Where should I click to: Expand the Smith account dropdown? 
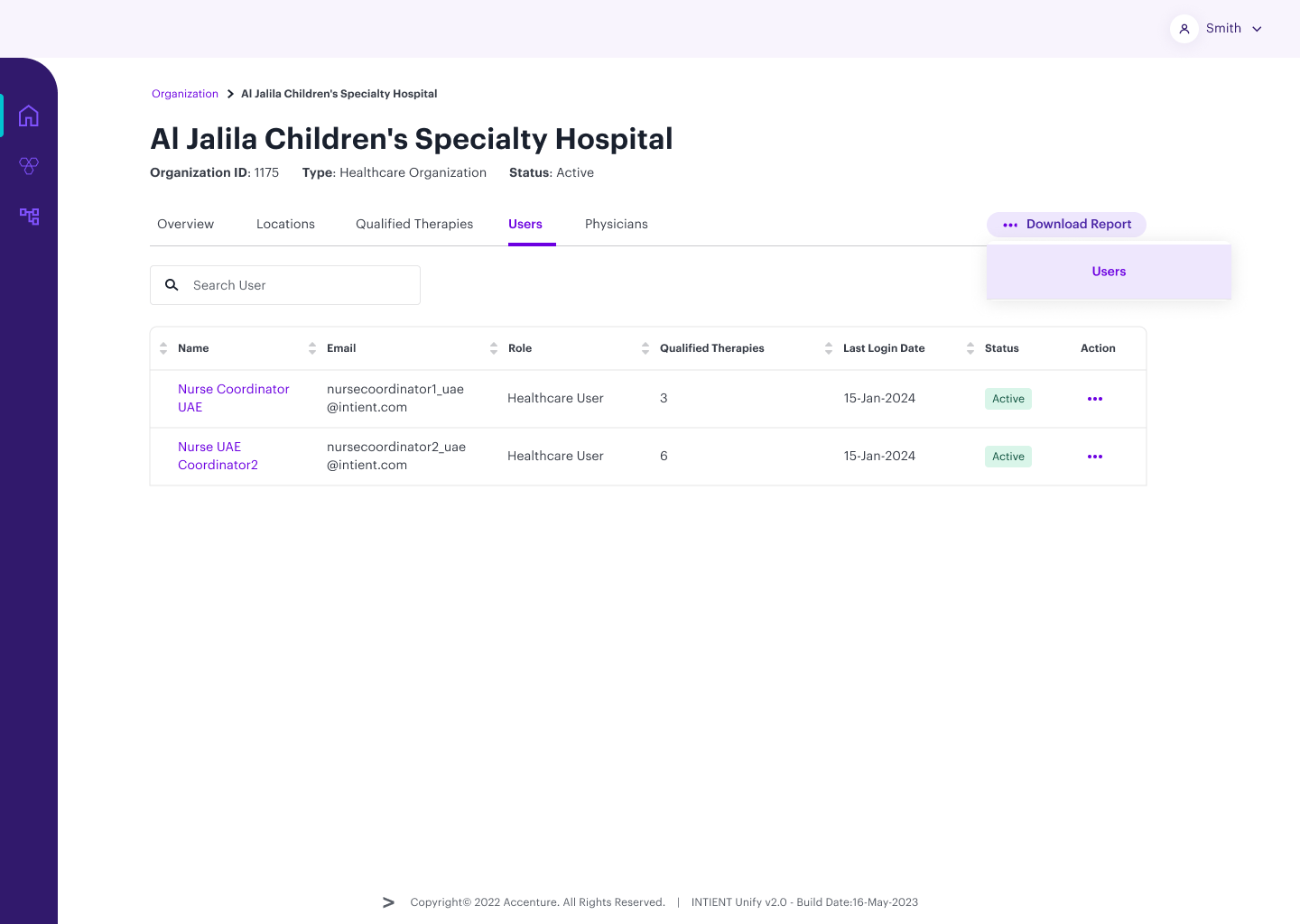click(1256, 29)
